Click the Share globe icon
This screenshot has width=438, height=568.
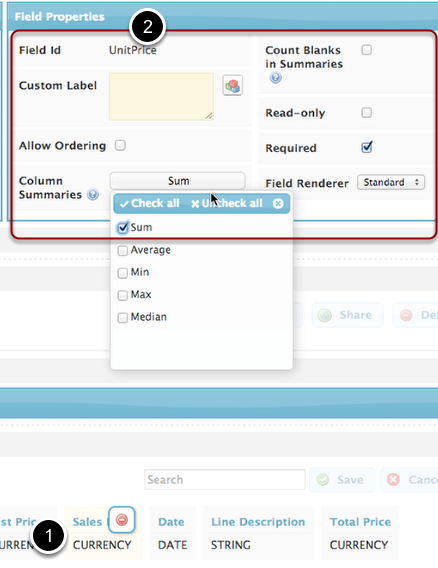[x=325, y=315]
